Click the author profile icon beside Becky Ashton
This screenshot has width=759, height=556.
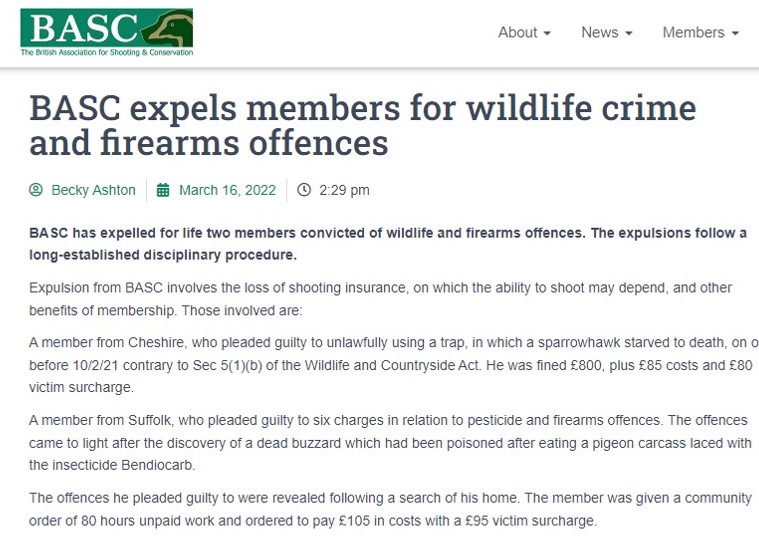point(37,190)
